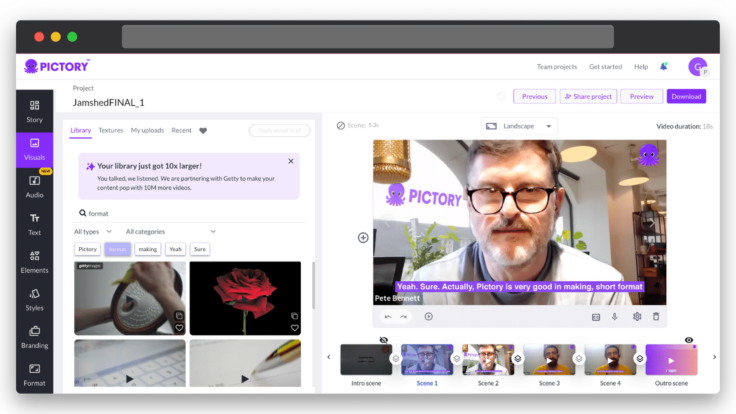The image size is (736, 414).
Task: Switch to the Library tab
Action: 81,130
